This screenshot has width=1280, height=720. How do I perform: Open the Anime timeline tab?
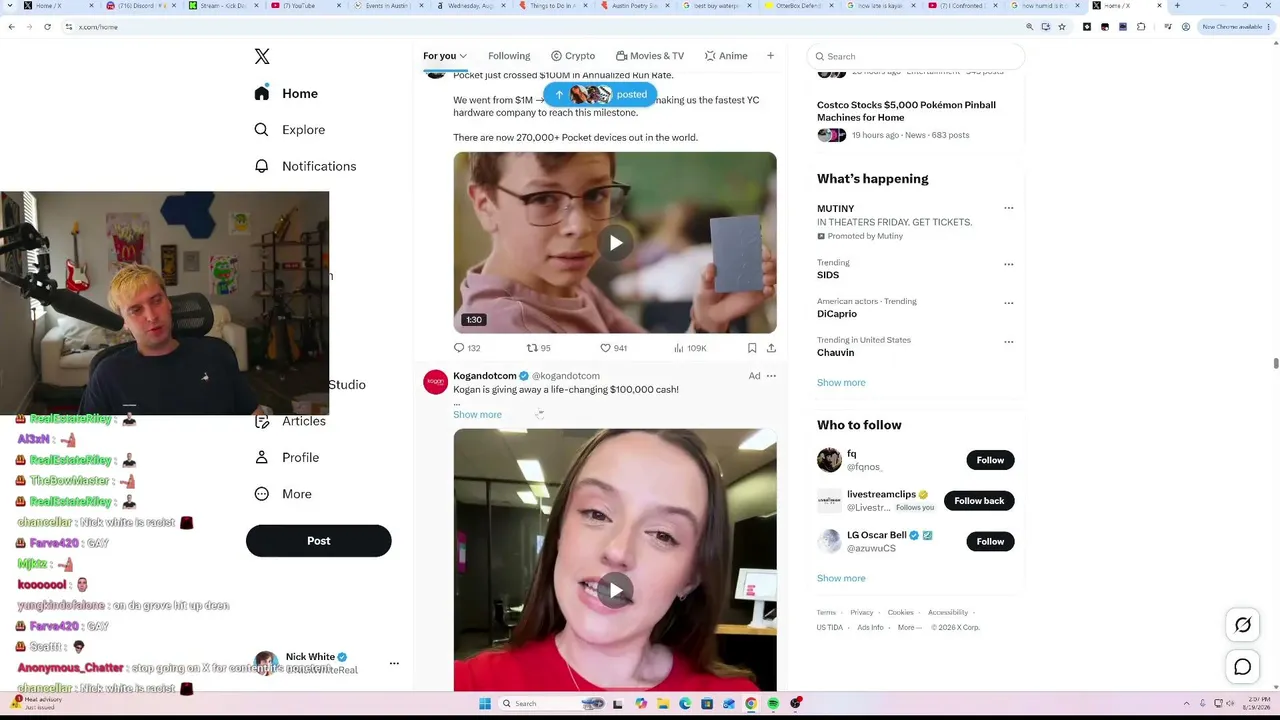[726, 56]
